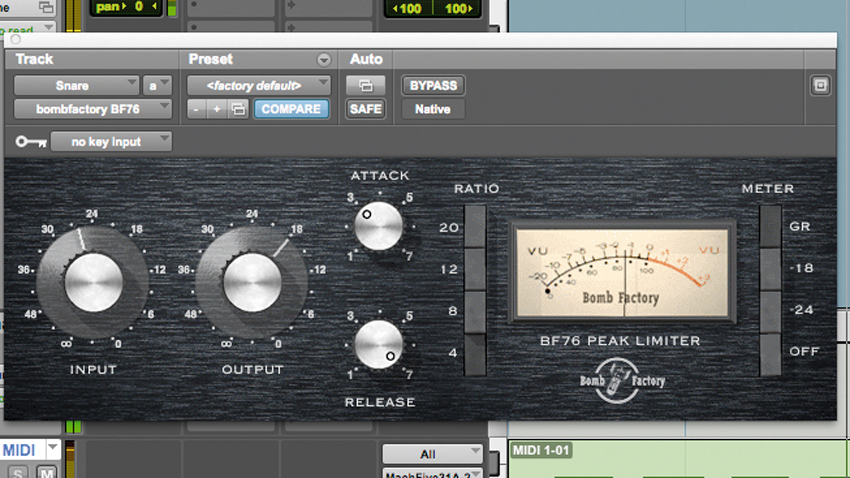Click the MIDI track name

tap(20, 450)
